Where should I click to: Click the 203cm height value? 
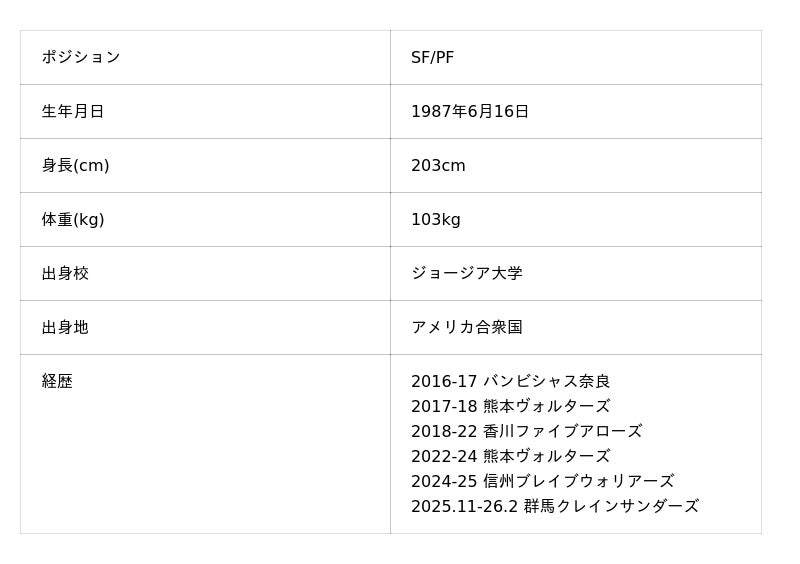tap(438, 166)
